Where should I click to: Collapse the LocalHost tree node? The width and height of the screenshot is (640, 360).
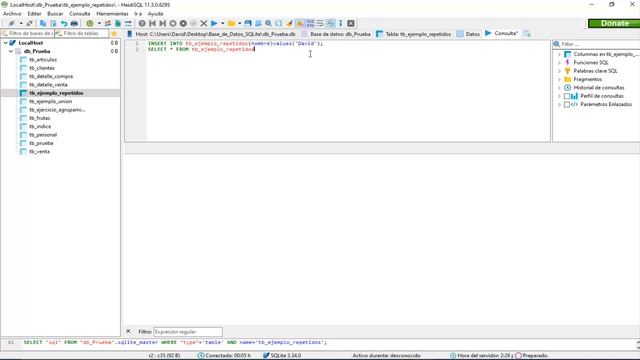pyautogui.click(x=5, y=43)
